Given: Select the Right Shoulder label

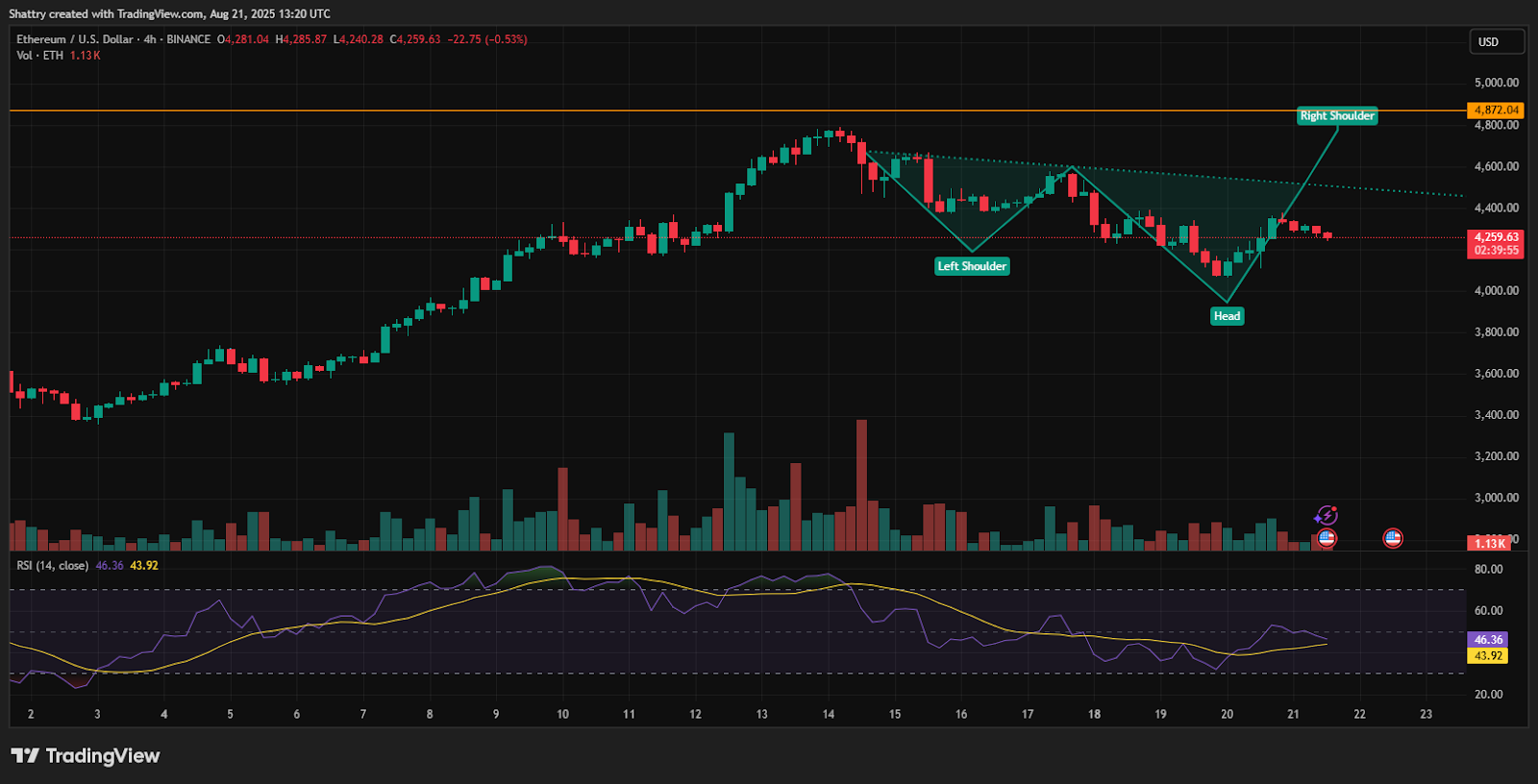Looking at the screenshot, I should point(1337,115).
